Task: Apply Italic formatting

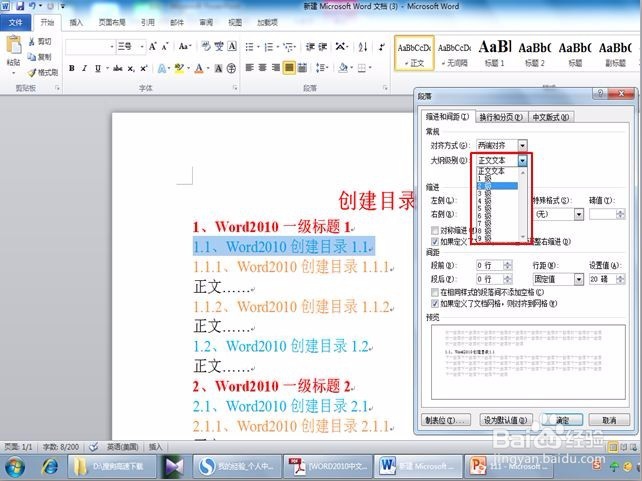Action: coord(84,68)
